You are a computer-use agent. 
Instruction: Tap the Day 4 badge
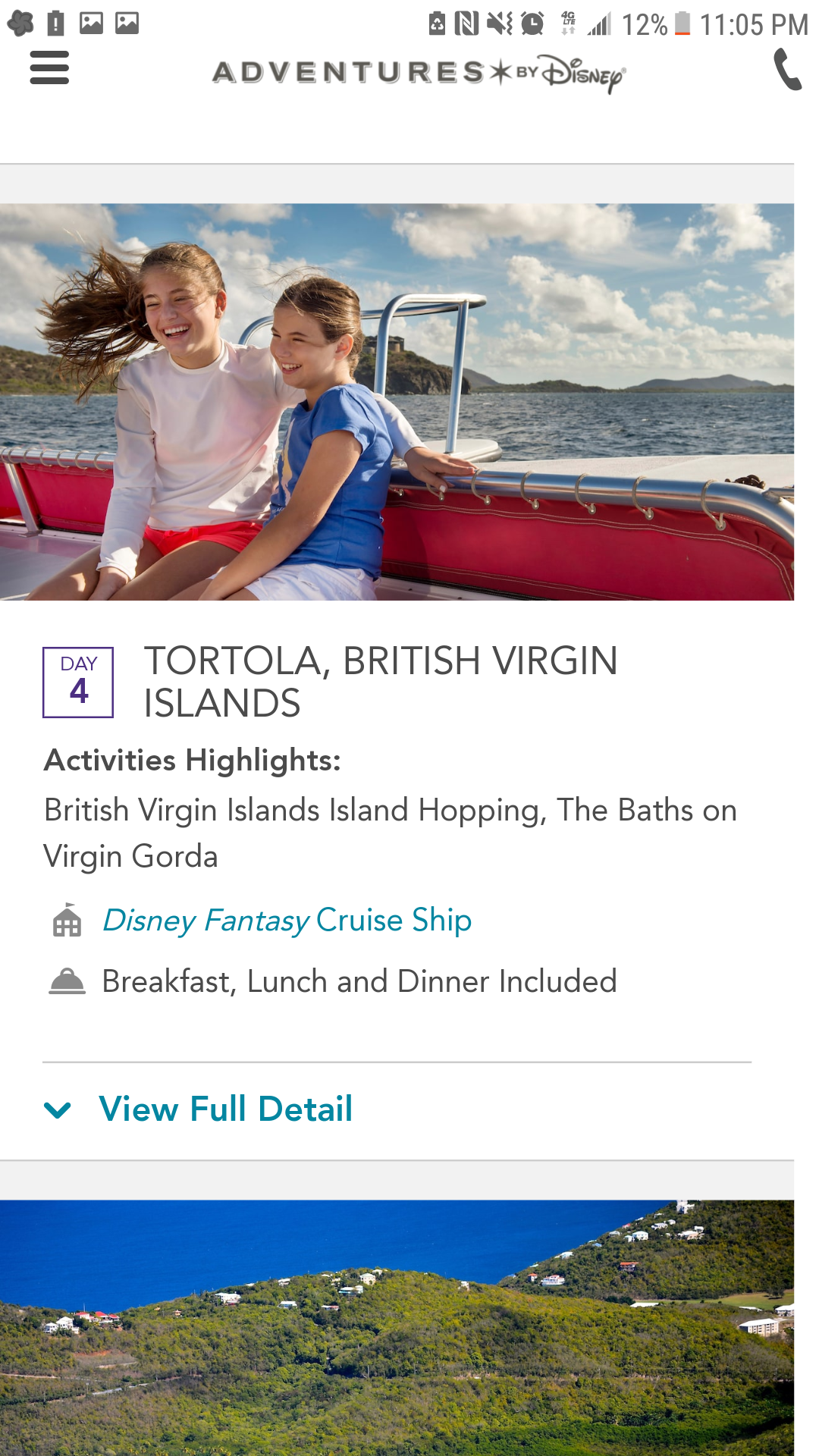tap(78, 682)
